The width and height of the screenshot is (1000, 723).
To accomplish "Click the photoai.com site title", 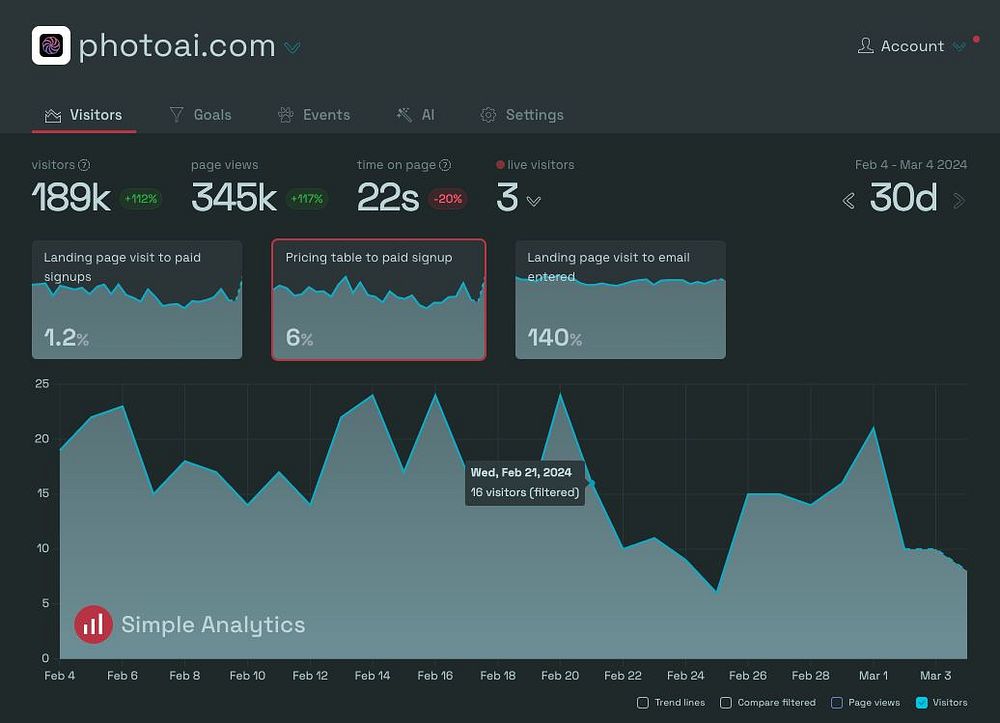I will point(177,46).
